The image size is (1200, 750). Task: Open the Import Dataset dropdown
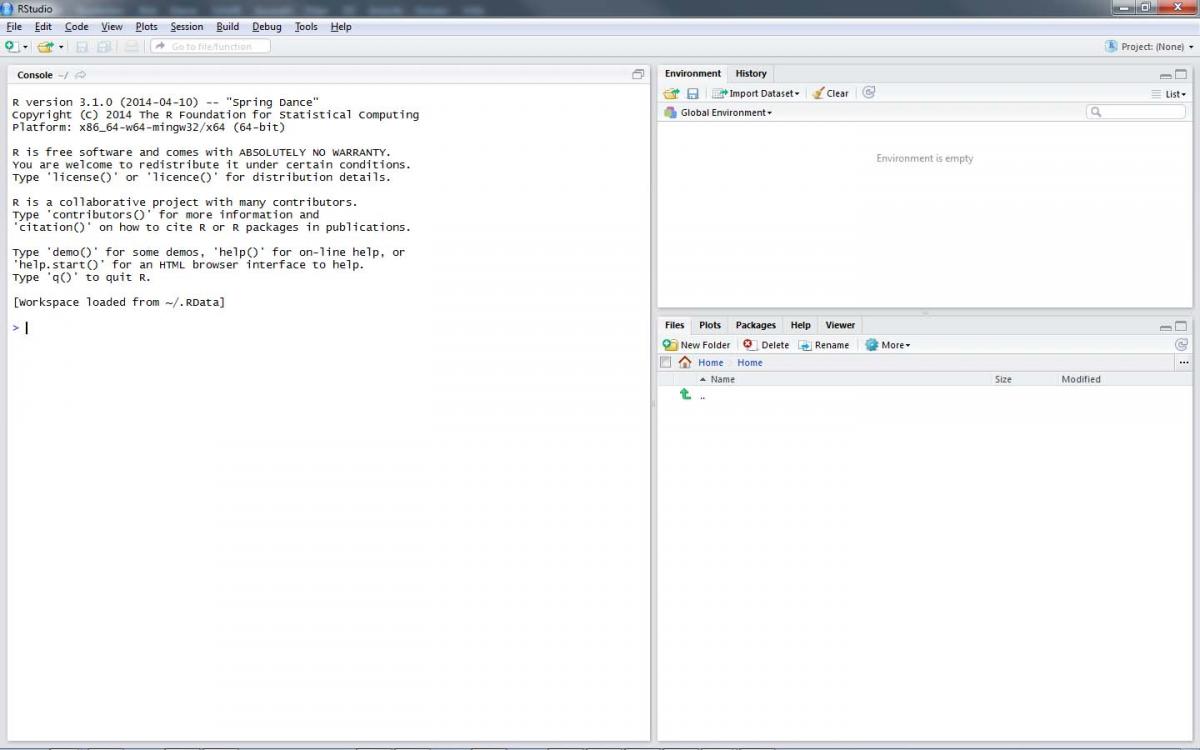click(x=756, y=93)
